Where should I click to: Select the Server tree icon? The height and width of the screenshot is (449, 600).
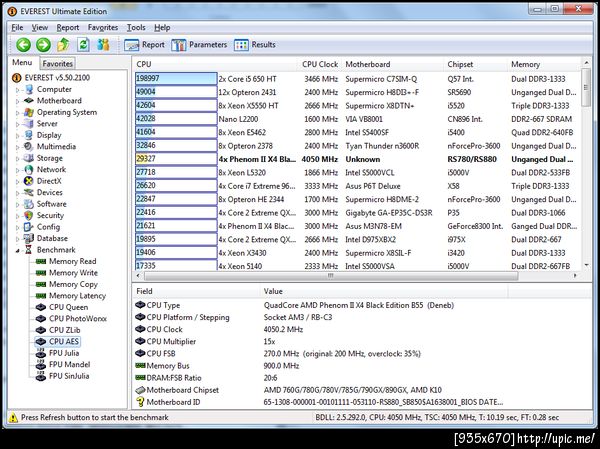coord(29,124)
